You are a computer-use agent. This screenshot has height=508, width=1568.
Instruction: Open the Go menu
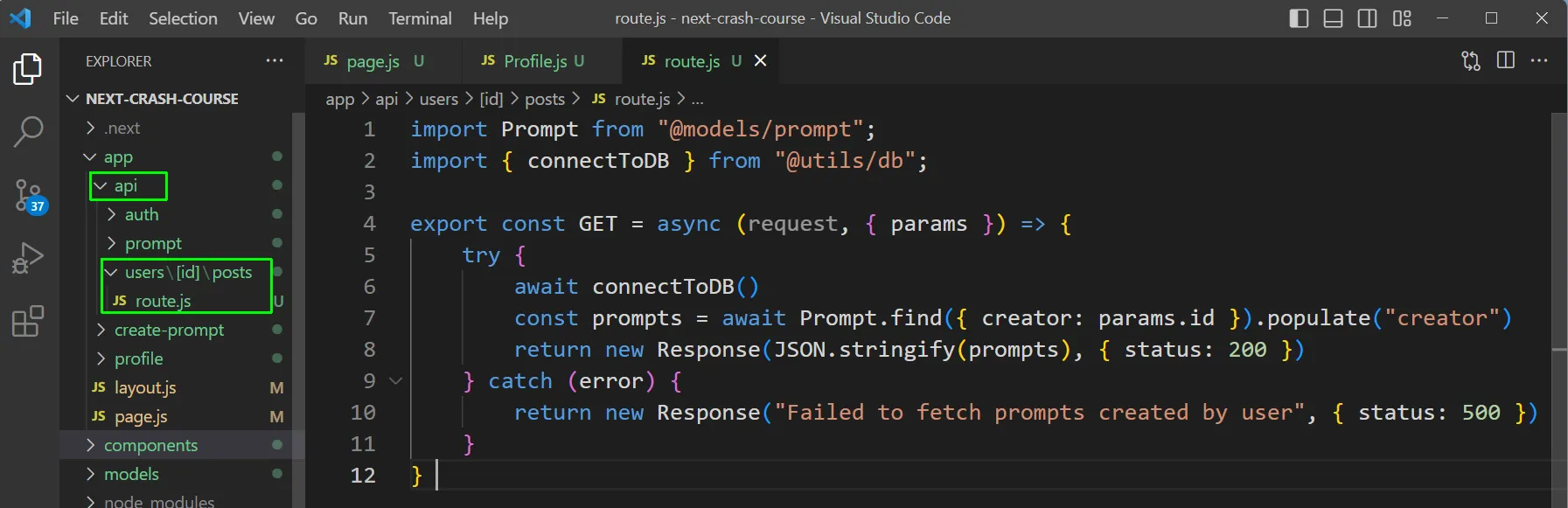tap(306, 18)
